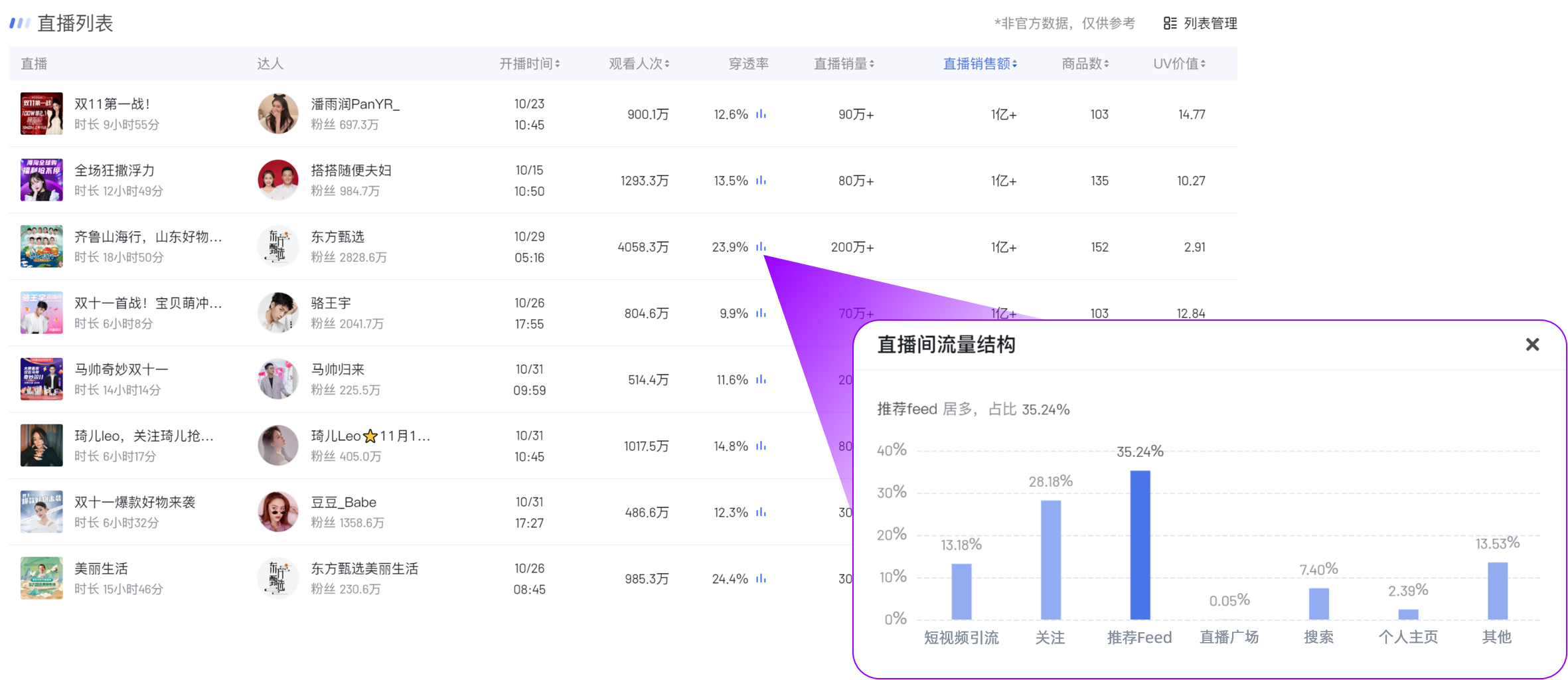
Task: Click traffic chart icon beside 9.9% for 骆王宇
Action: tap(761, 313)
